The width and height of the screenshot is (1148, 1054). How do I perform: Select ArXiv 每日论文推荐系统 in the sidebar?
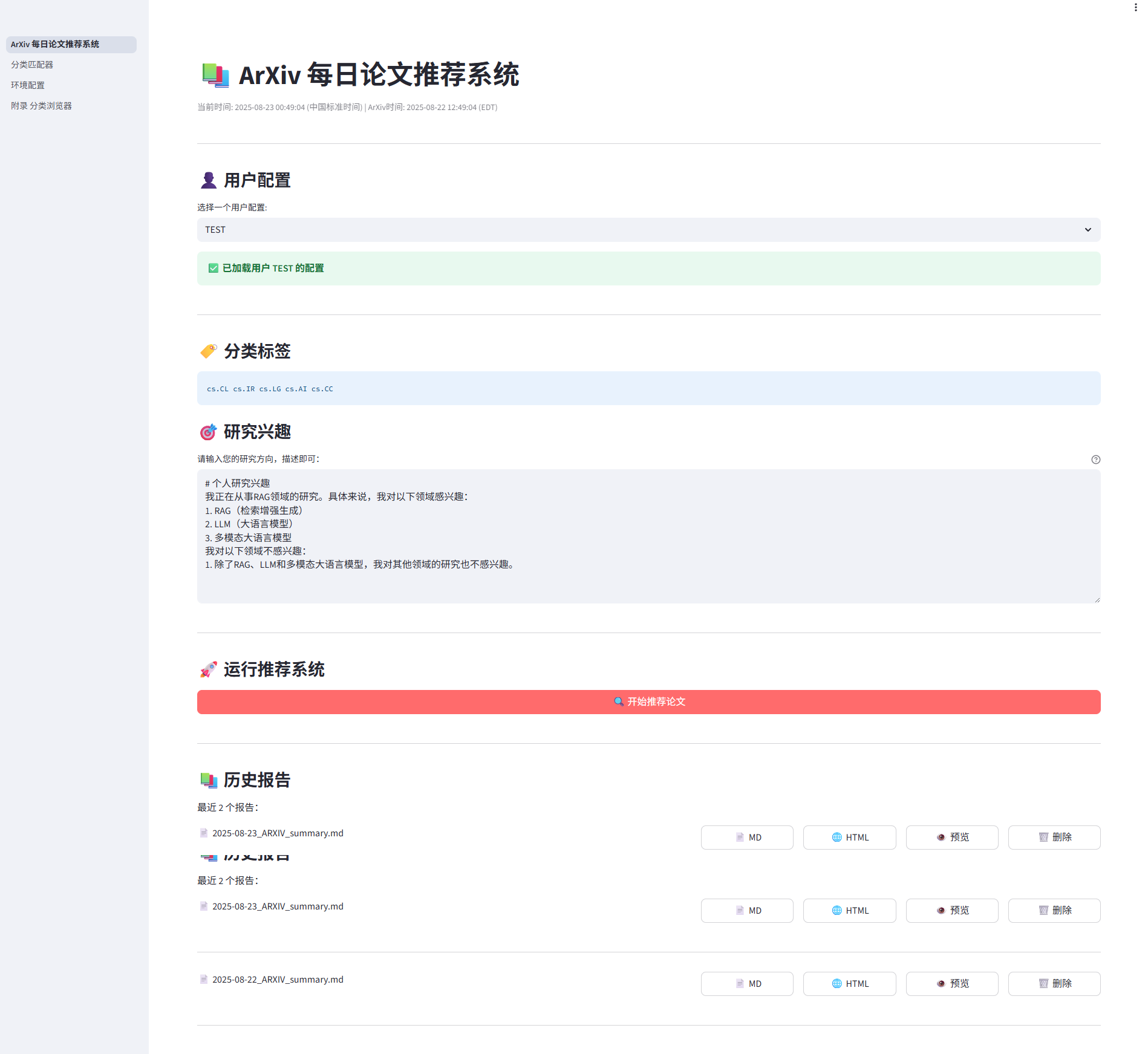(71, 44)
